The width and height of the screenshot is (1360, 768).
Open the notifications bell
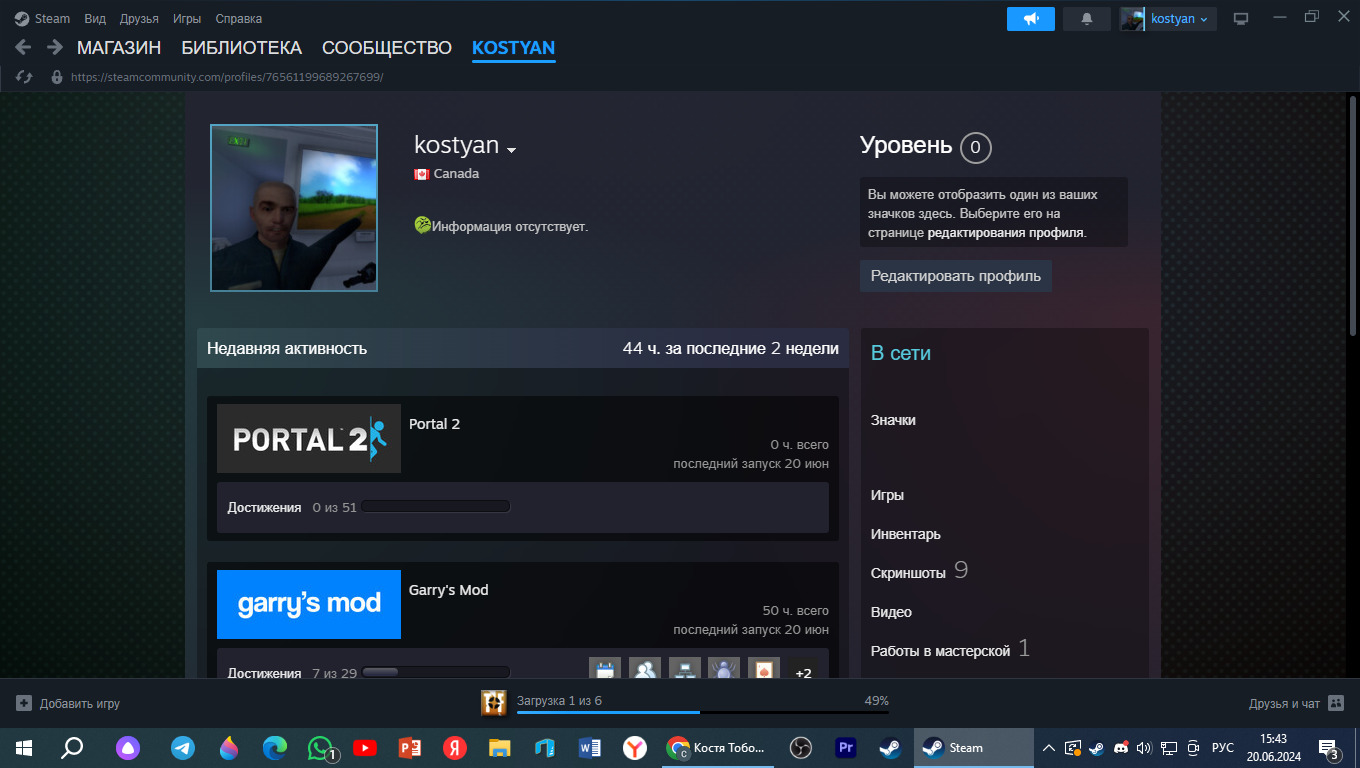pos(1087,19)
